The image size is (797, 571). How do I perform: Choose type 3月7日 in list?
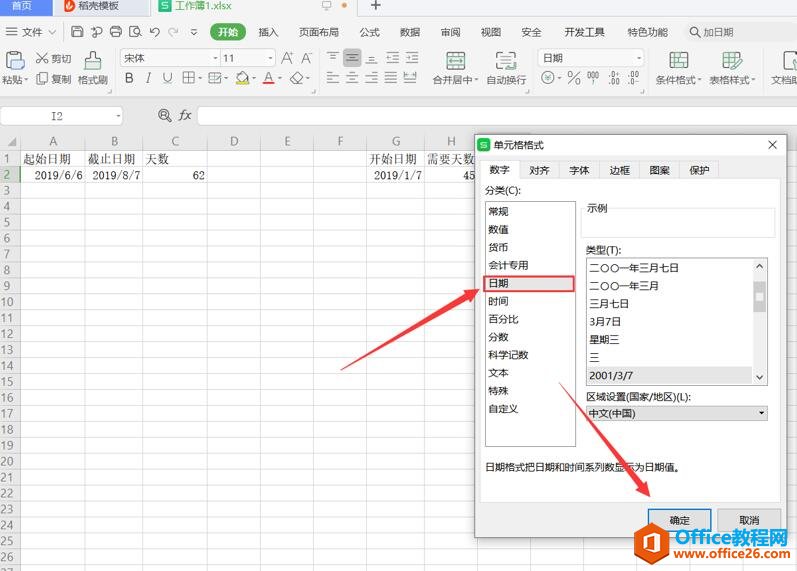(669, 321)
